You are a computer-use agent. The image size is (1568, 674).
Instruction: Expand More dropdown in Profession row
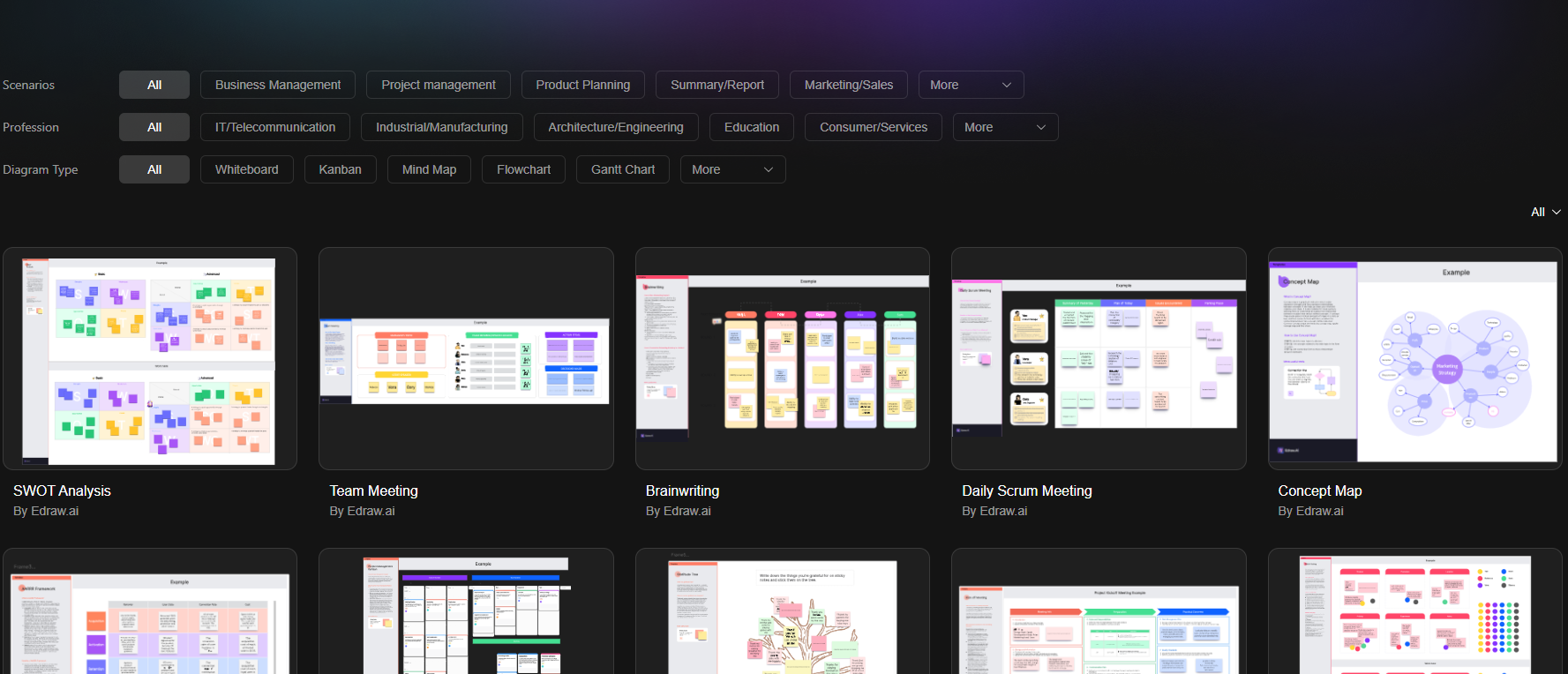pos(1006,127)
